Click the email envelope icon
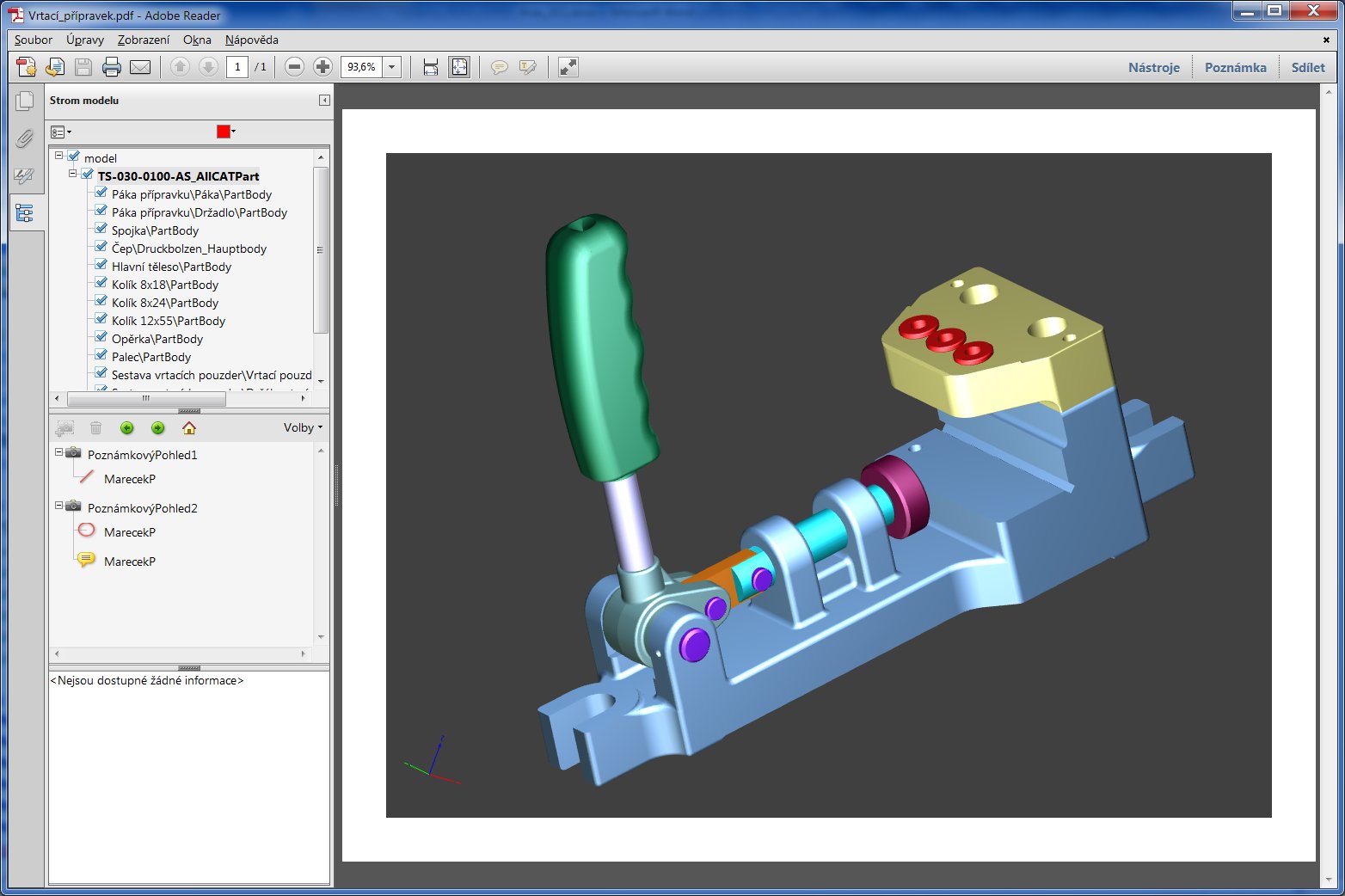This screenshot has width=1345, height=896. 140,67
